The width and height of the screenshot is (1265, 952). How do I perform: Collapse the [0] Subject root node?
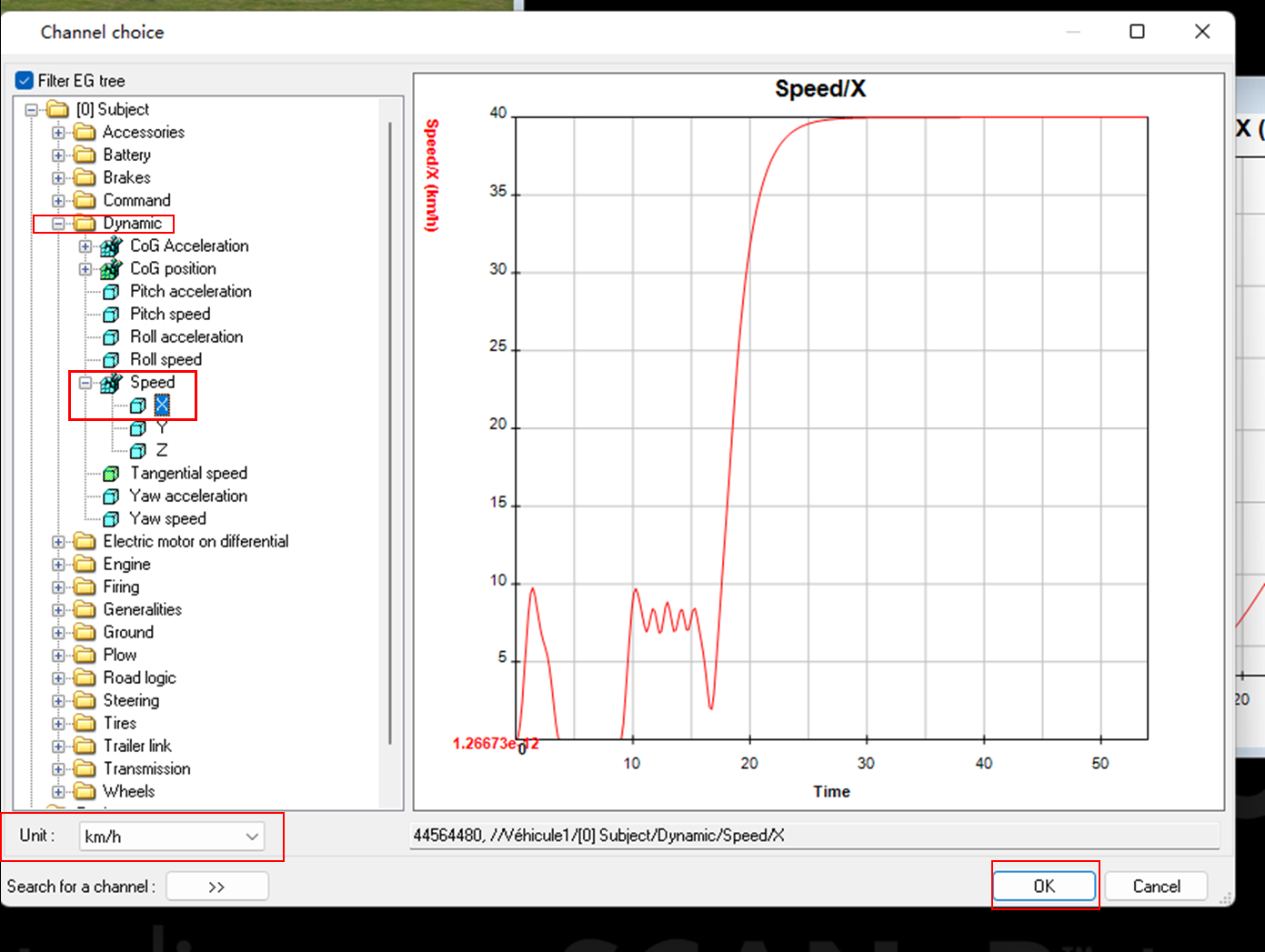32,110
